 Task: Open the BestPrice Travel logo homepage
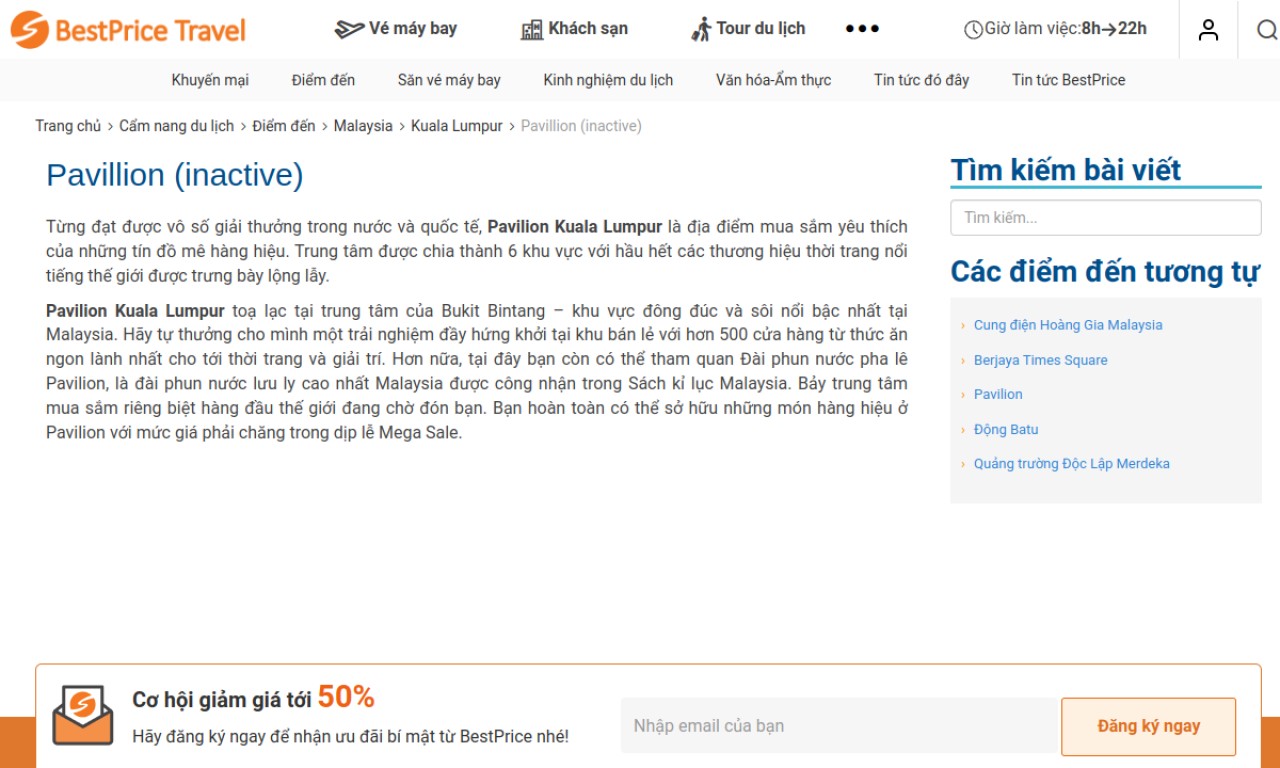pyautogui.click(x=128, y=30)
